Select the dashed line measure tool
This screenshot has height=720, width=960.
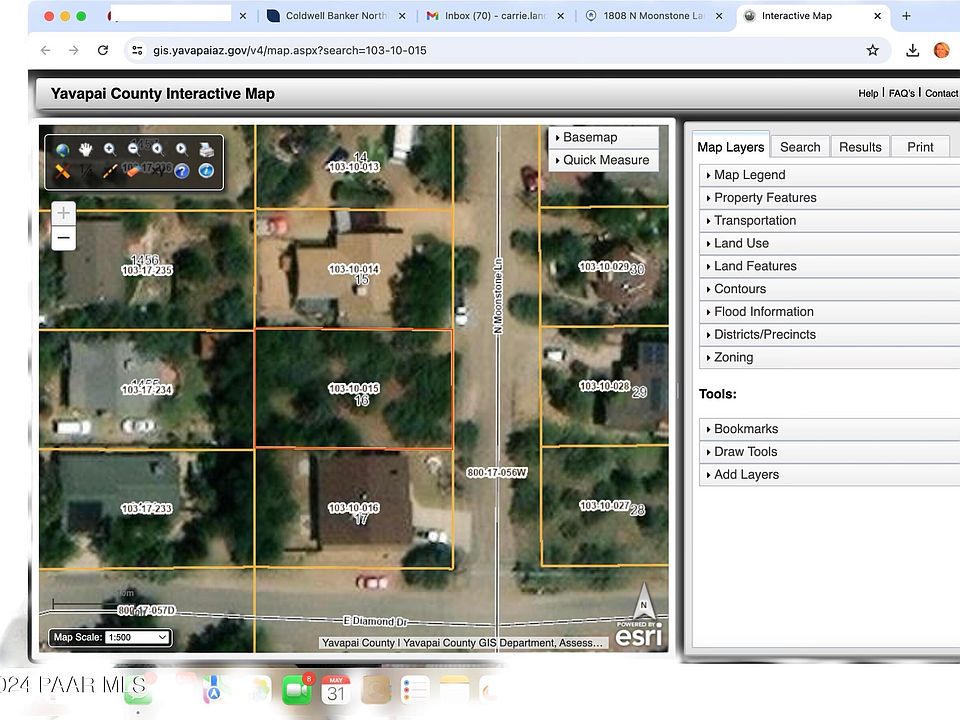click(110, 171)
